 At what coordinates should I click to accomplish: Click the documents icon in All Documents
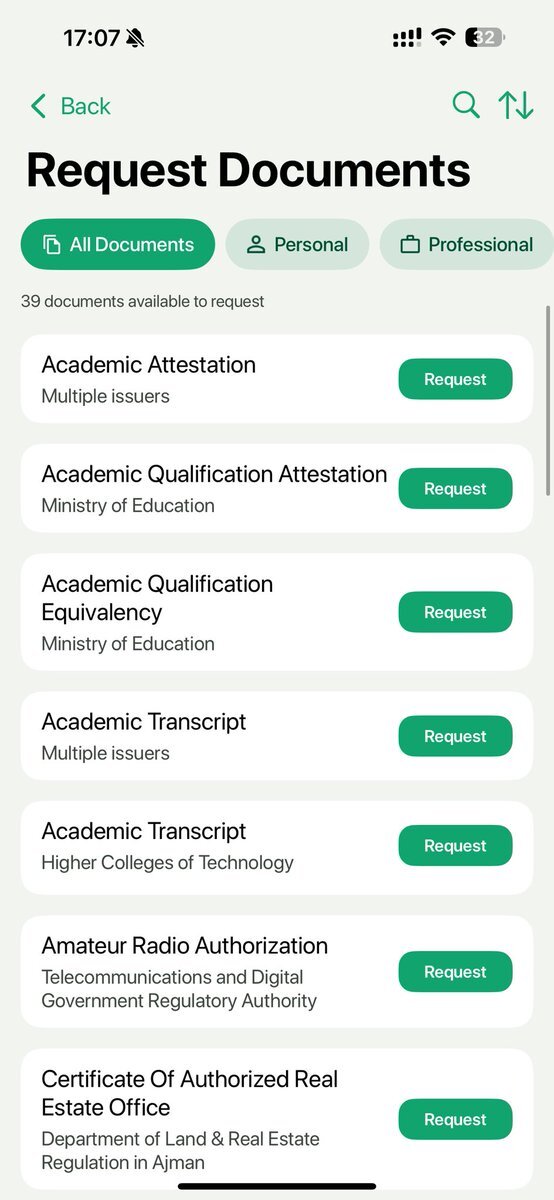52,245
